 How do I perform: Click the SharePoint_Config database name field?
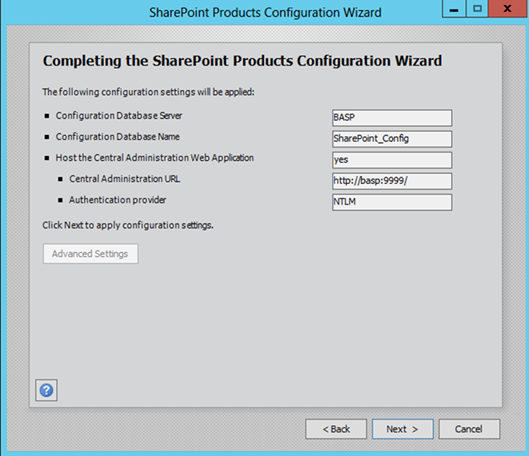[392, 139]
